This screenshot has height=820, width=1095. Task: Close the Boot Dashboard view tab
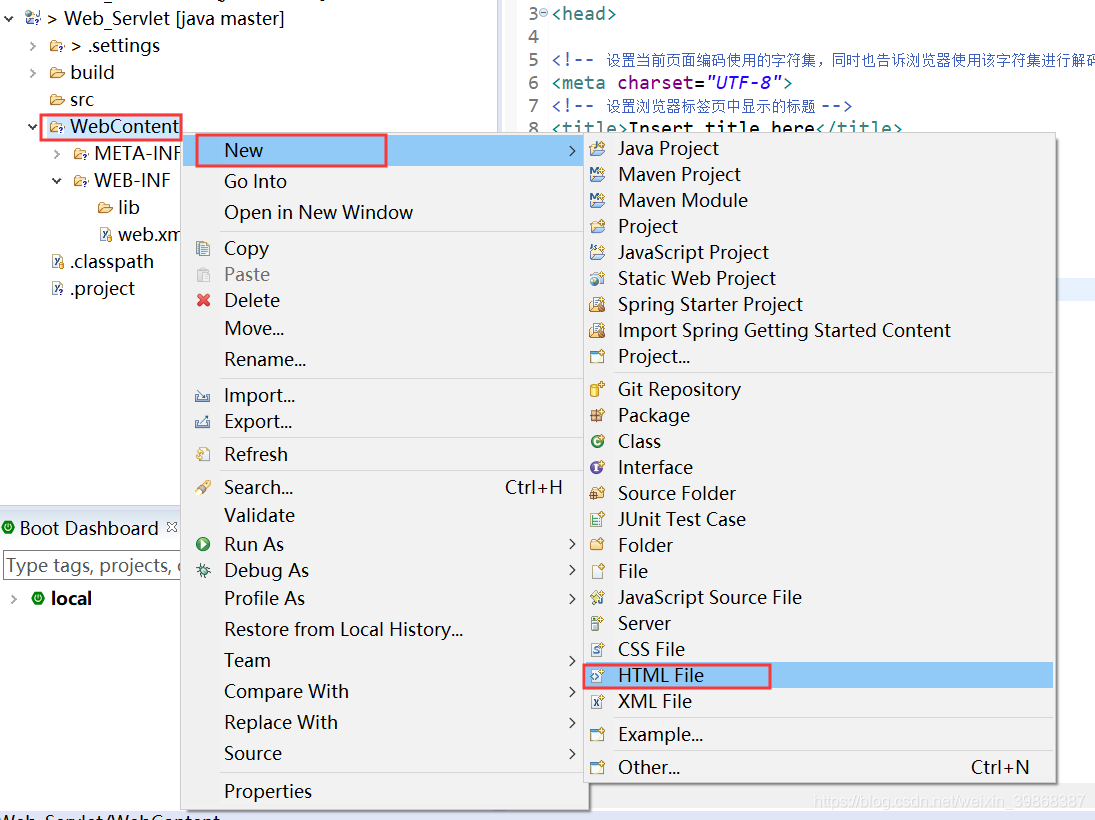[172, 527]
